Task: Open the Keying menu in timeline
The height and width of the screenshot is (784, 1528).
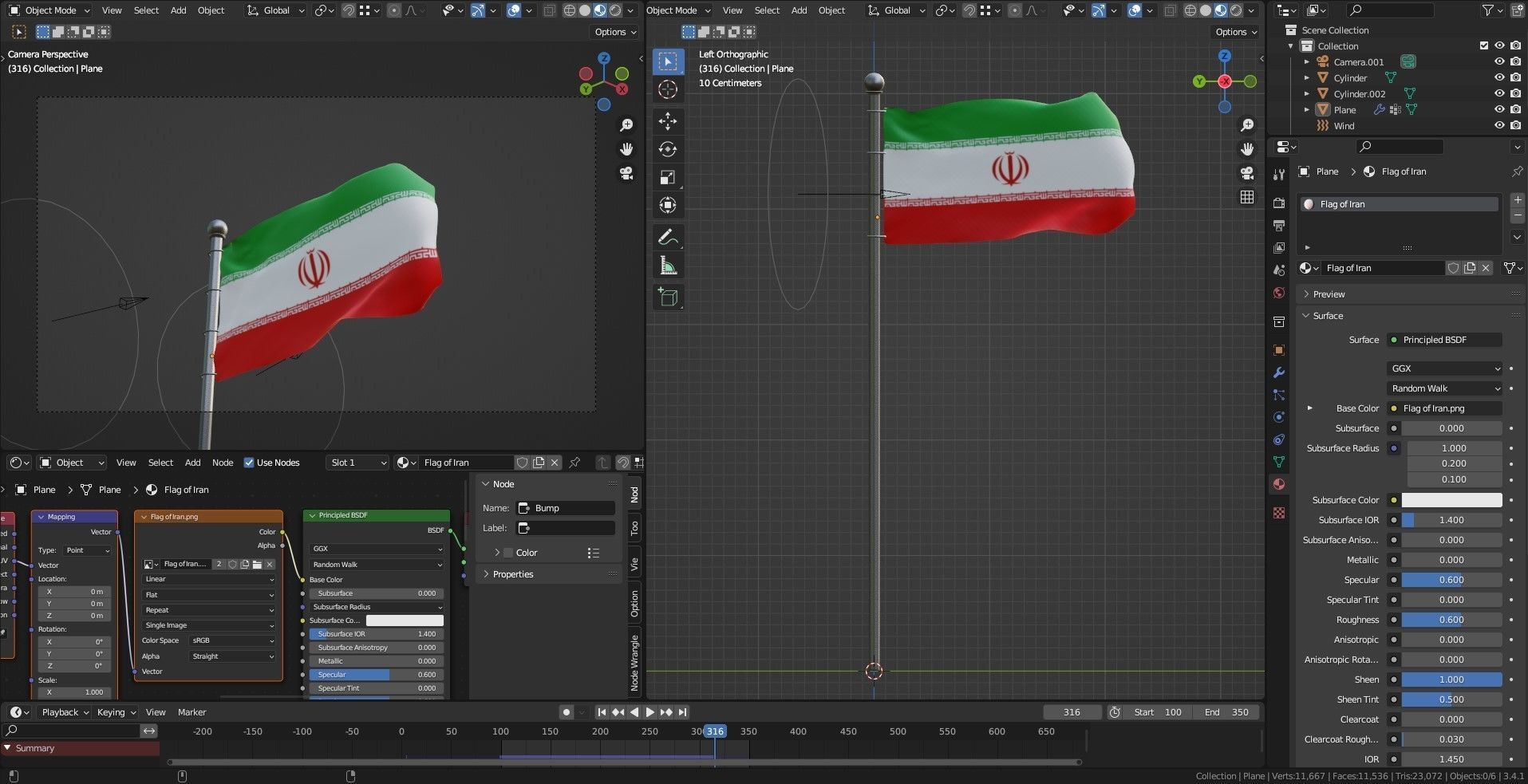Action: coord(116,712)
